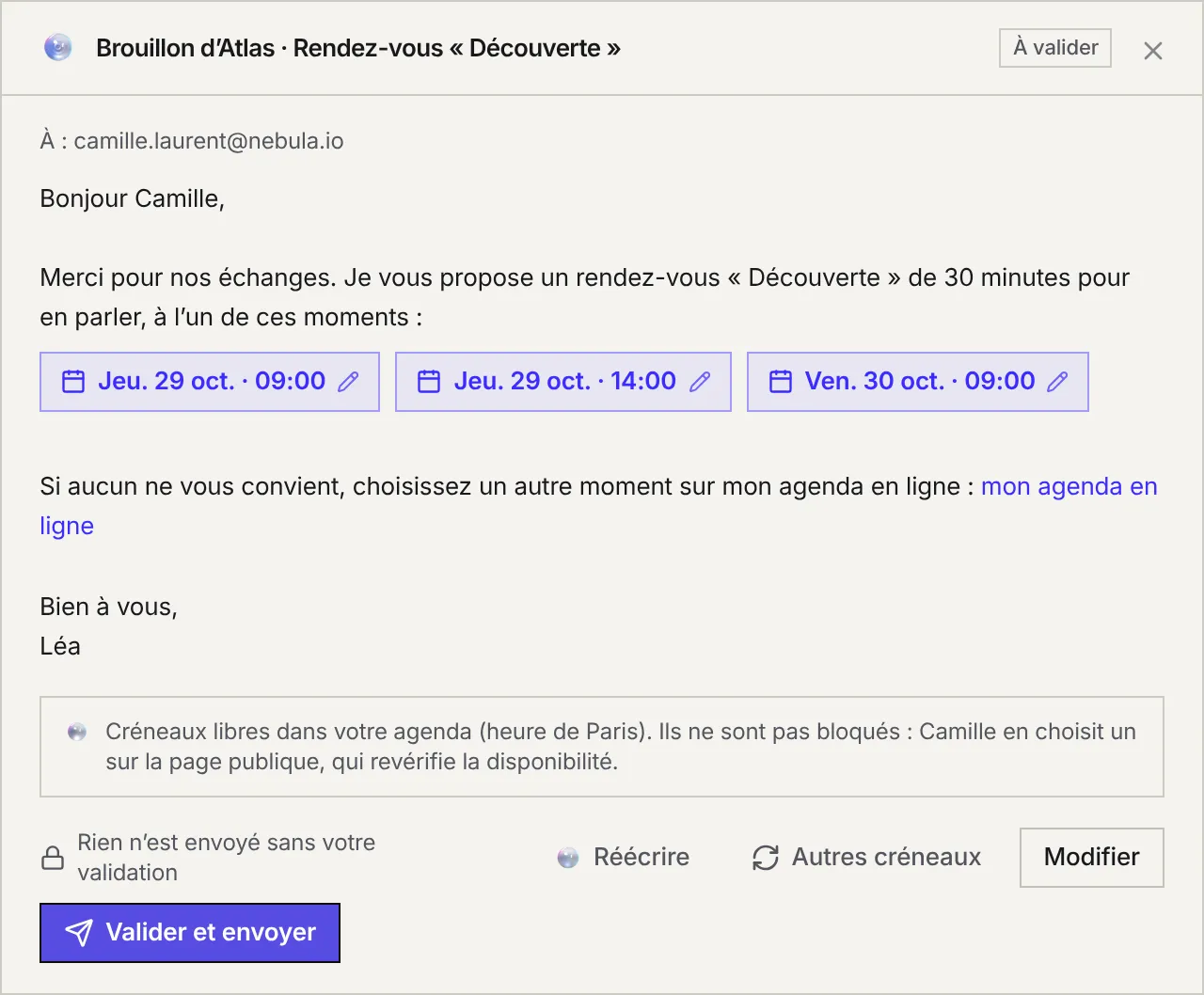Screen dimensions: 1204x995
Task: Close the Atlas draft dialog
Action: pos(1153,51)
